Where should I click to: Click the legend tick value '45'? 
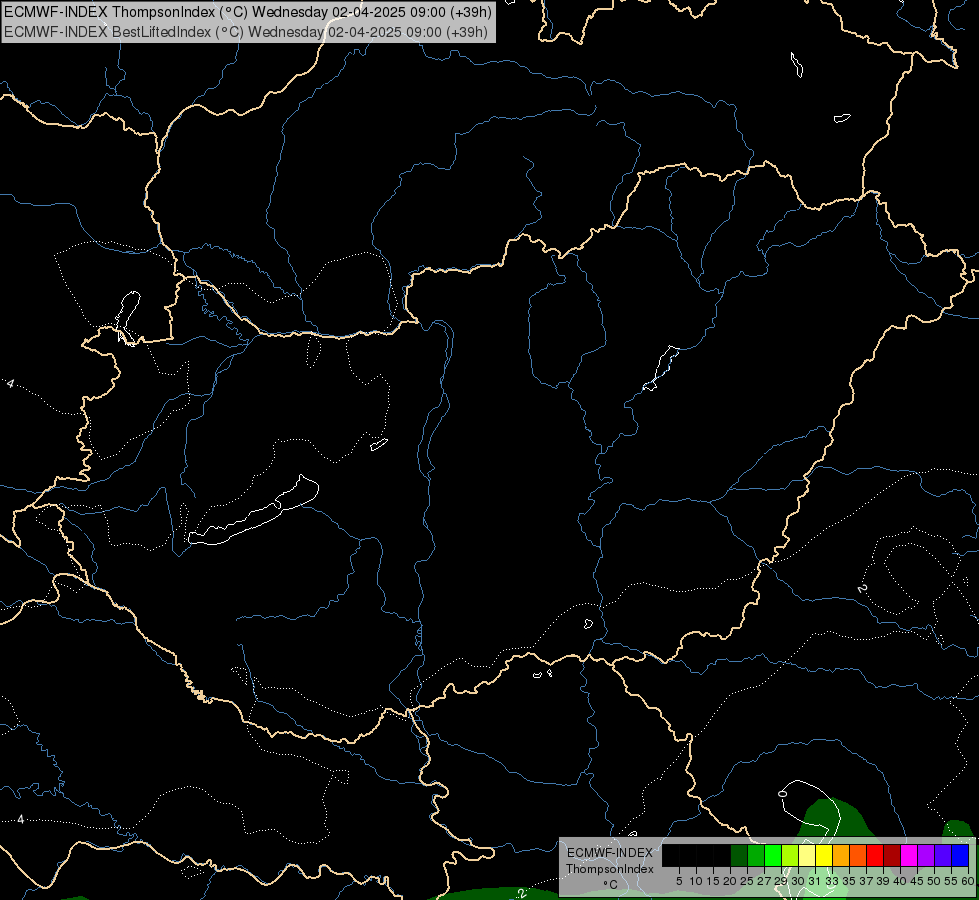[917, 881]
